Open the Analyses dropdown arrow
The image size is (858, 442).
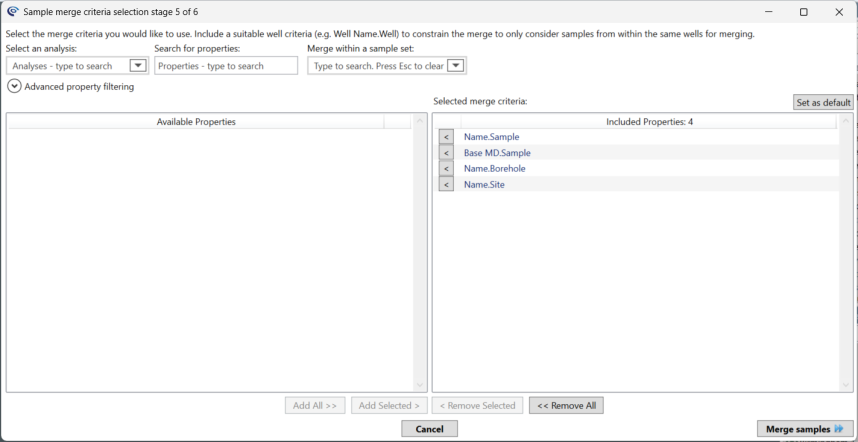[x=138, y=66]
